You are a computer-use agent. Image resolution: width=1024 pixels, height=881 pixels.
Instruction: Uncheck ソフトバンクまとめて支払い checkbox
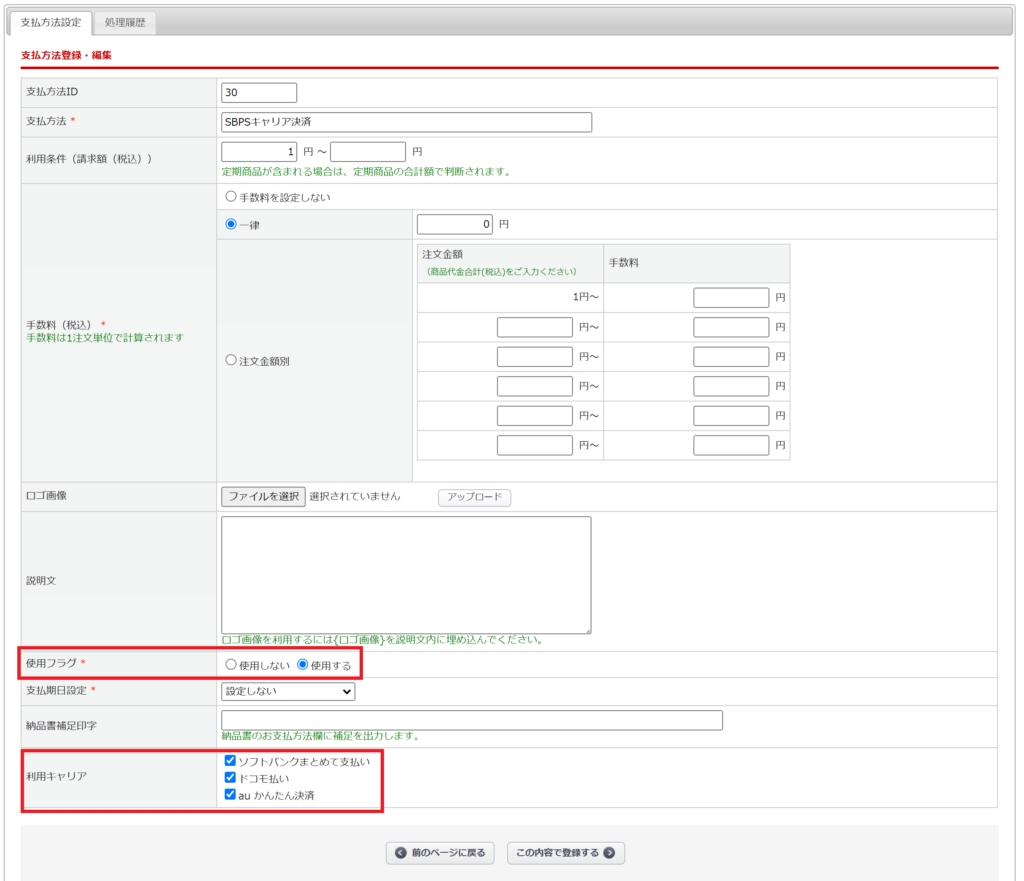point(231,761)
